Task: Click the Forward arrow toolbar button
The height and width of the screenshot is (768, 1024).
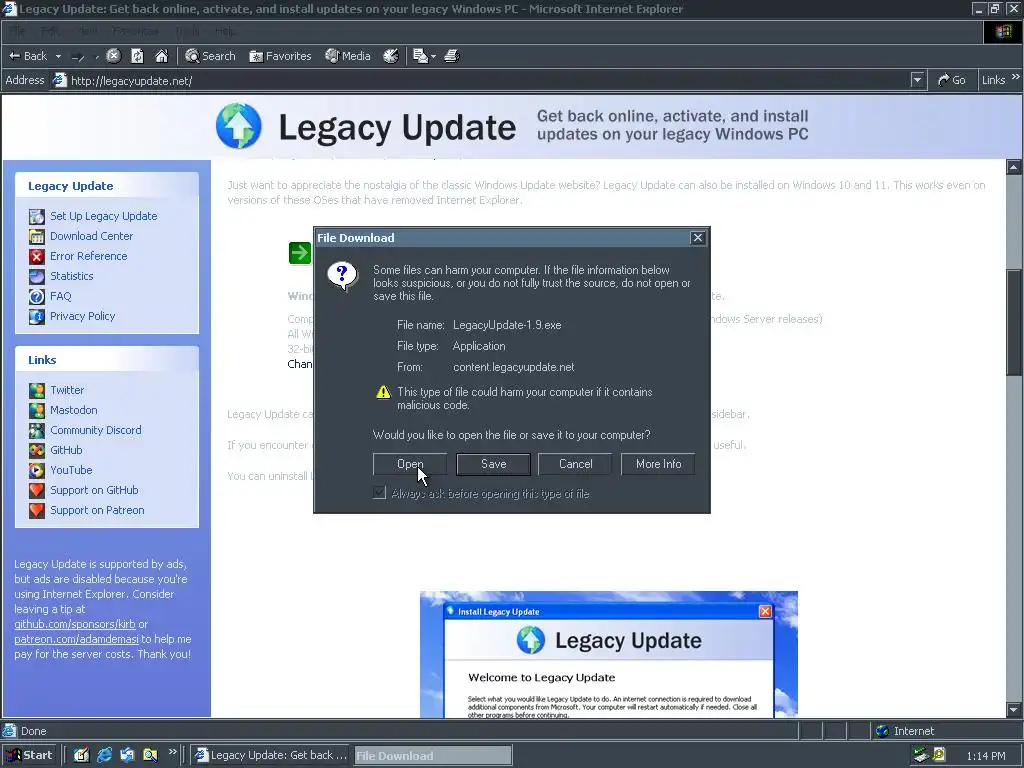Action: [x=78, y=56]
